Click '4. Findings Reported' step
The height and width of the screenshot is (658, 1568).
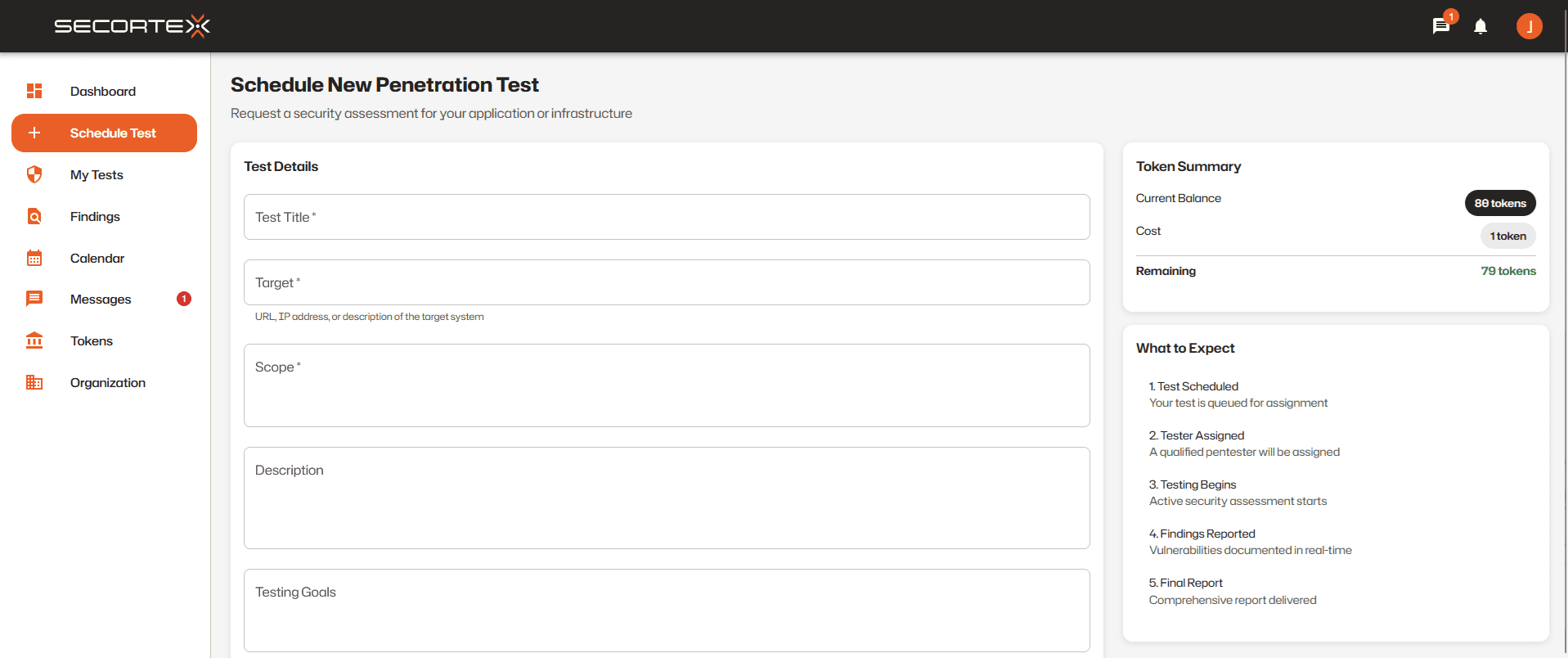pyautogui.click(x=1202, y=534)
